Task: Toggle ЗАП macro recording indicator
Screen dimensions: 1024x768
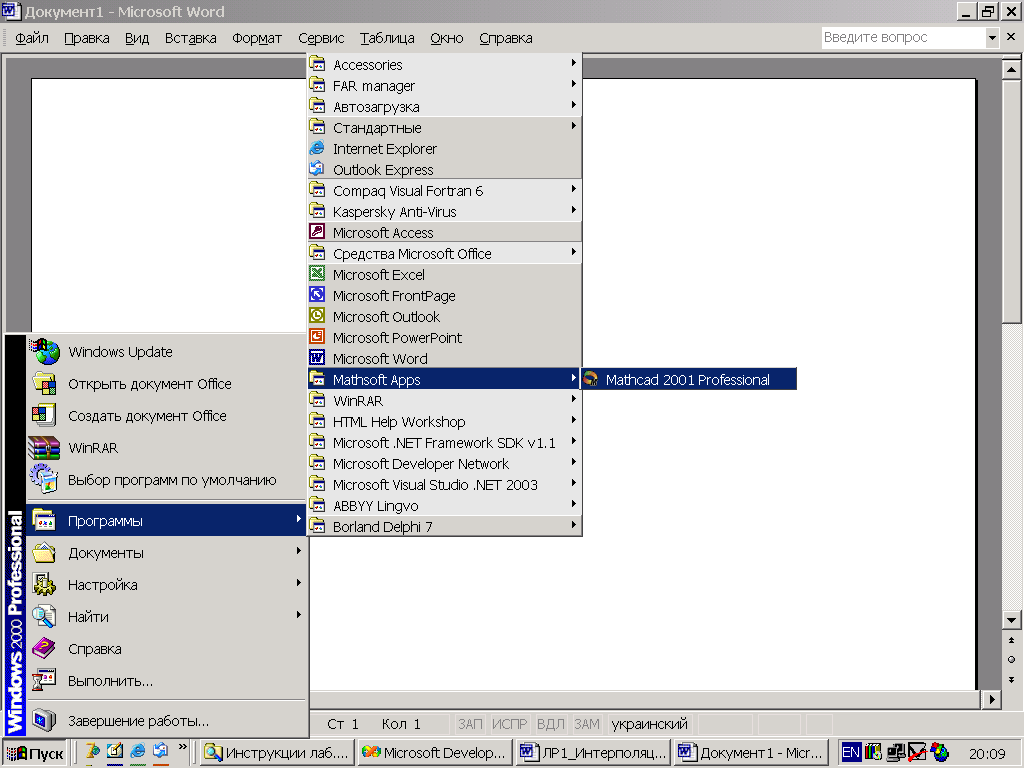Action: (x=470, y=724)
